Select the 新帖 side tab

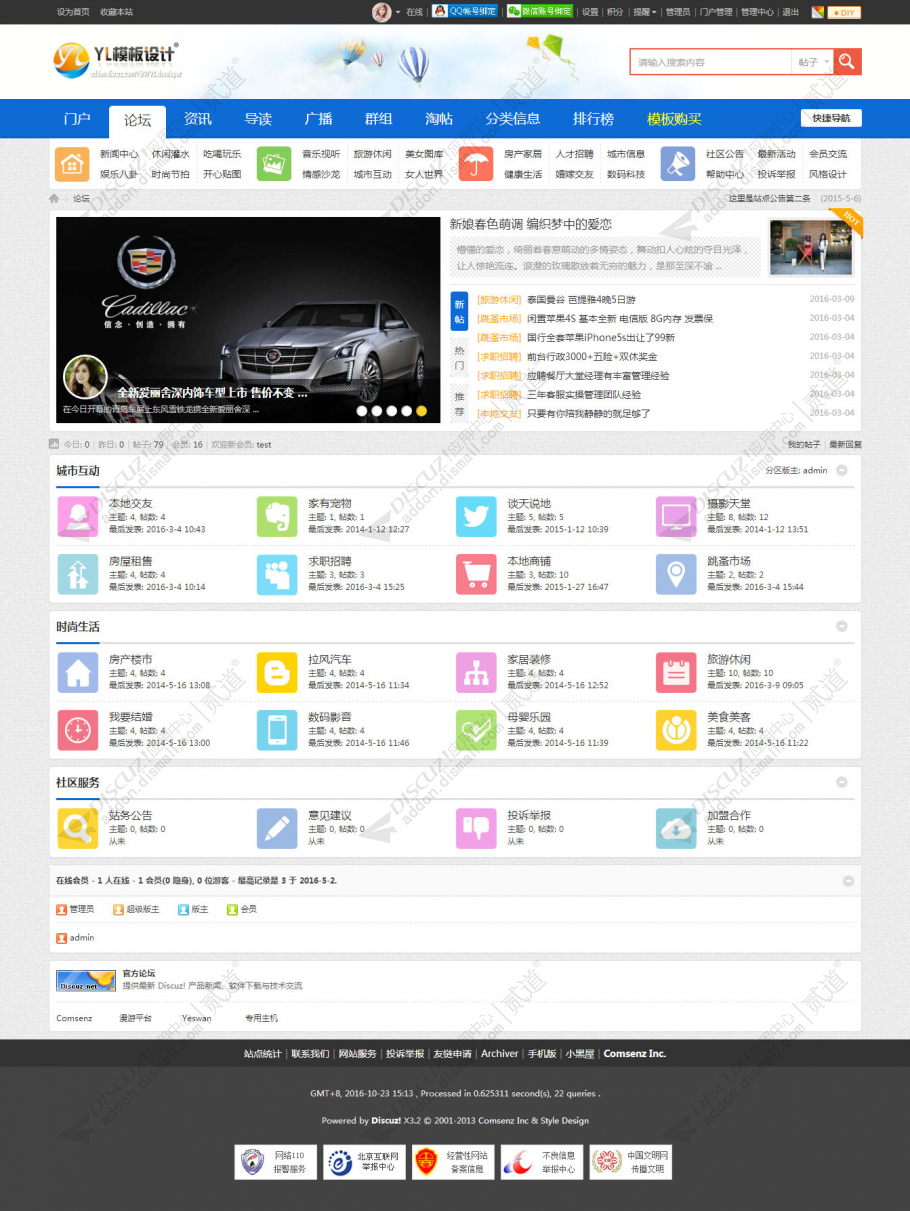coord(459,311)
